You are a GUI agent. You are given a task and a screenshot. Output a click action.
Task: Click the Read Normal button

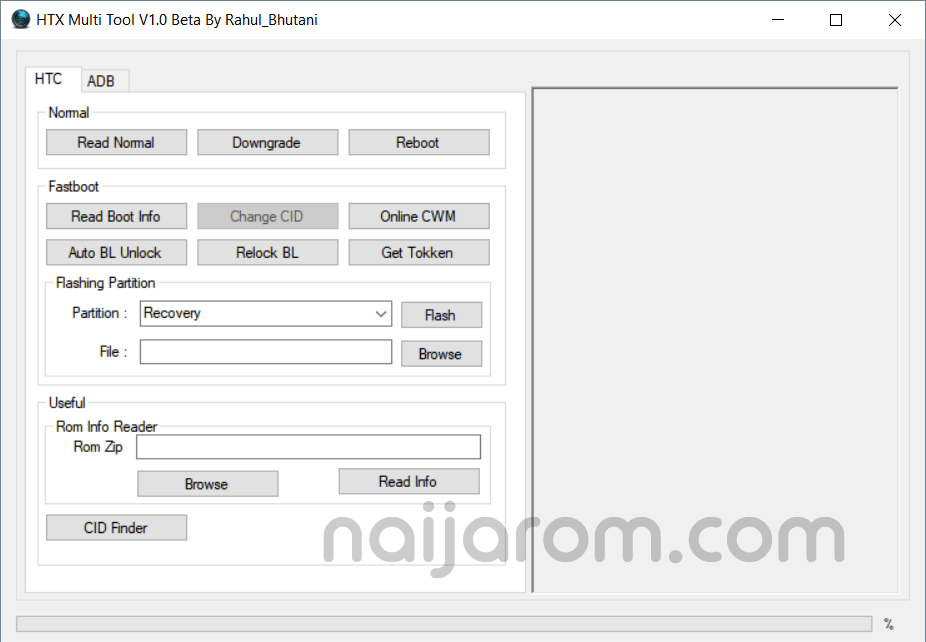pyautogui.click(x=116, y=142)
